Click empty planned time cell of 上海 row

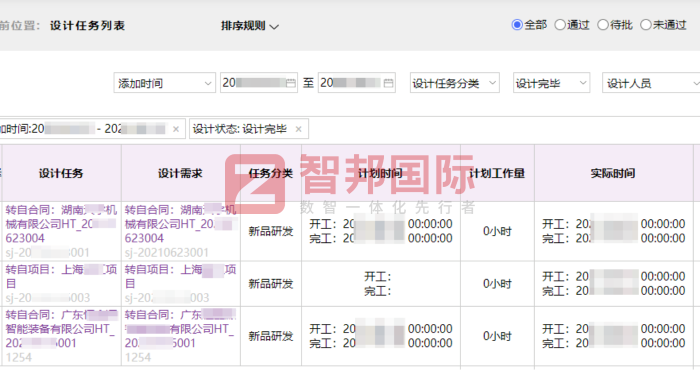(381, 284)
